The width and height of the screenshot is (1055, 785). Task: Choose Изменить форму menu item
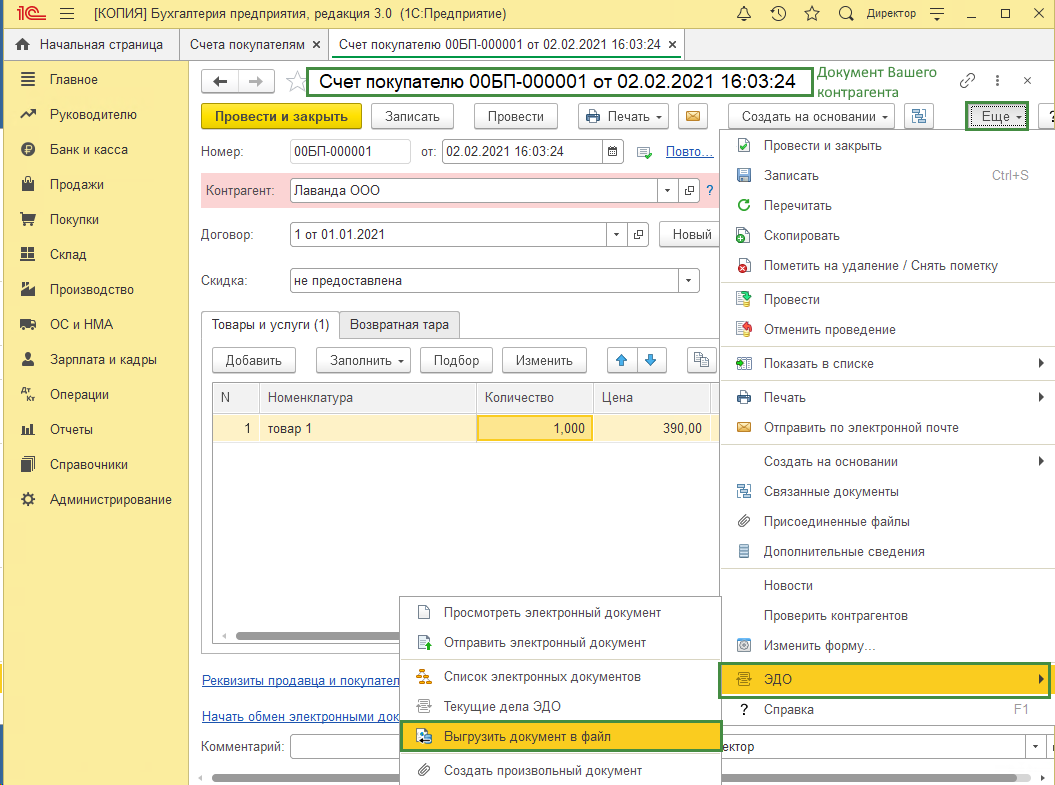pyautogui.click(x=887, y=646)
